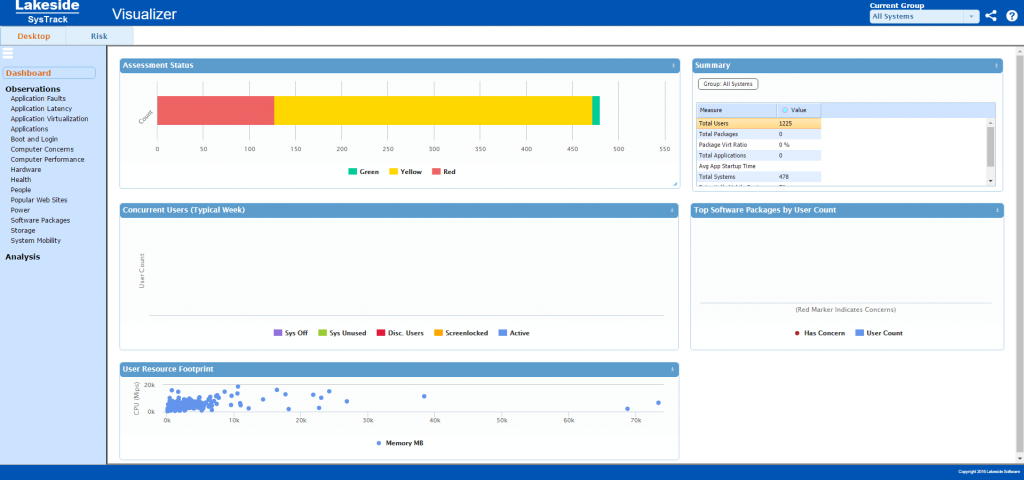Click the share icon in header

[991, 15]
